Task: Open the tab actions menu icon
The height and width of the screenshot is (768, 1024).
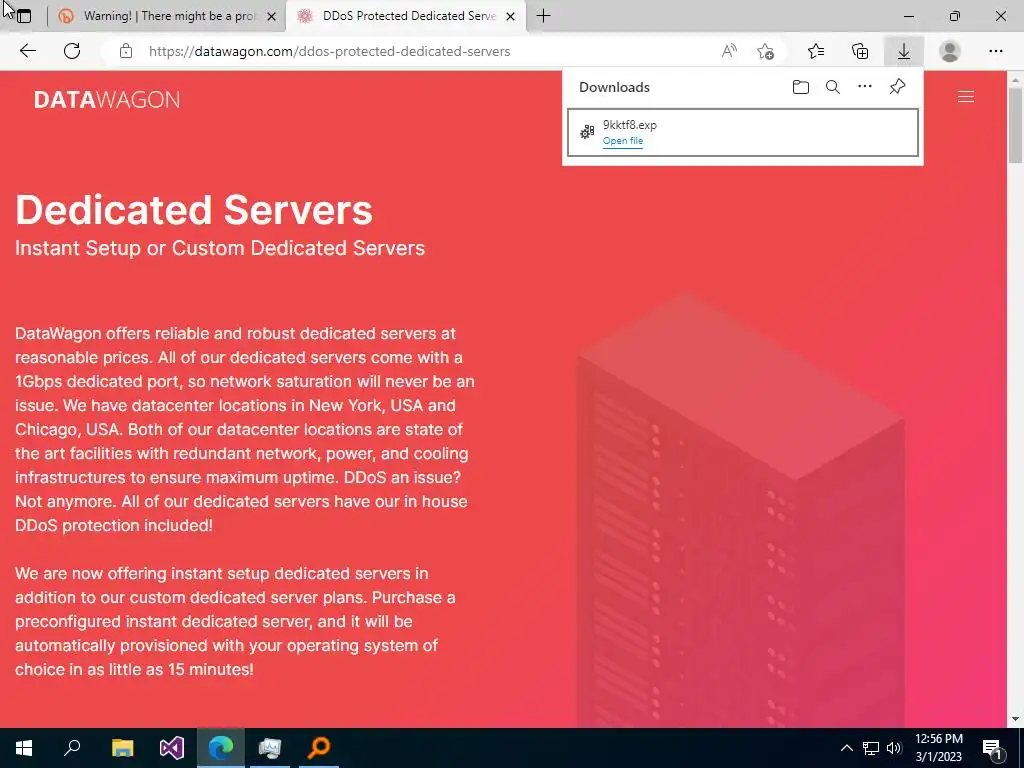Action: (x=24, y=16)
